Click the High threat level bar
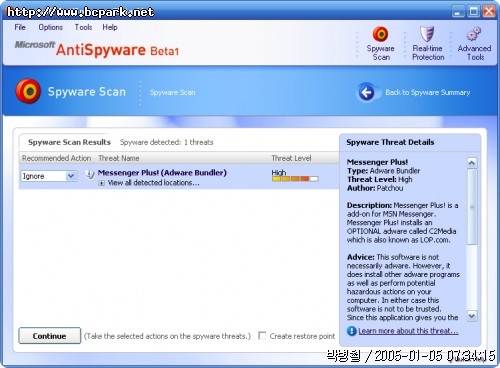 [x=295, y=179]
